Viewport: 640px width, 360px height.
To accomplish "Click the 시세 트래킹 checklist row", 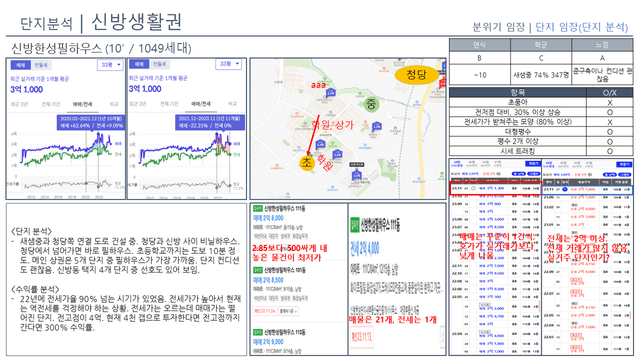I will pos(541,151).
